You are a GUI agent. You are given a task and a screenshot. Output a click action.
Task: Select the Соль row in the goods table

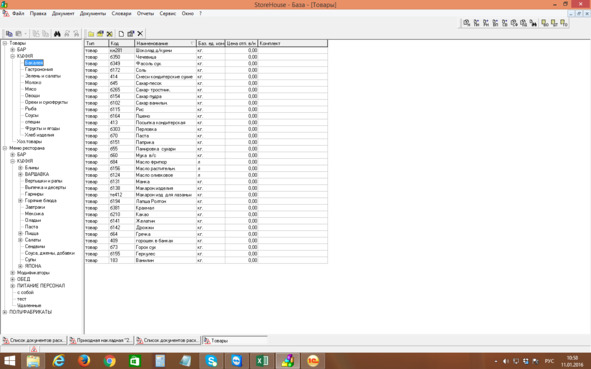tap(206, 70)
